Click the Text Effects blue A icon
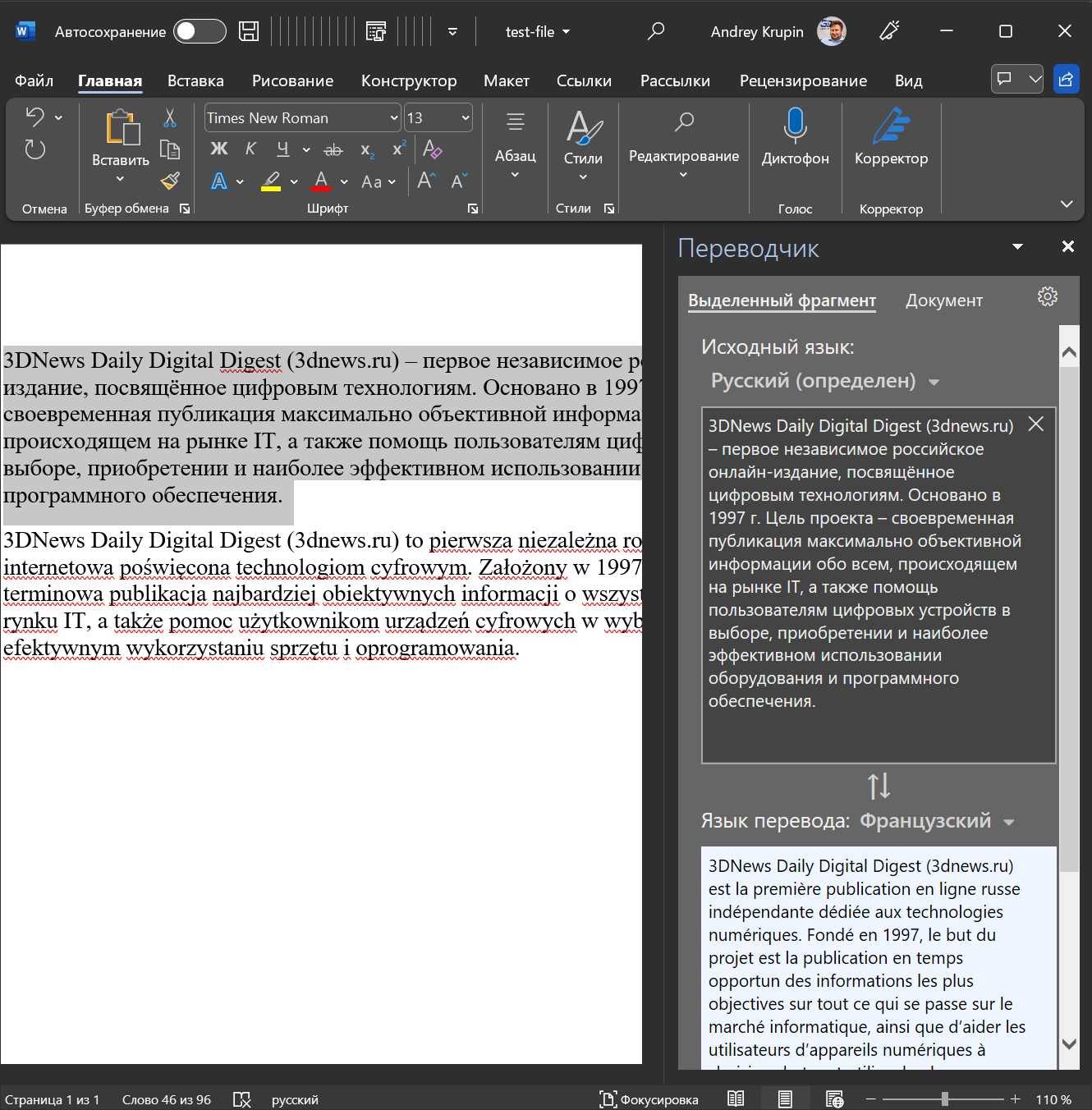1092x1110 pixels. pyautogui.click(x=219, y=181)
